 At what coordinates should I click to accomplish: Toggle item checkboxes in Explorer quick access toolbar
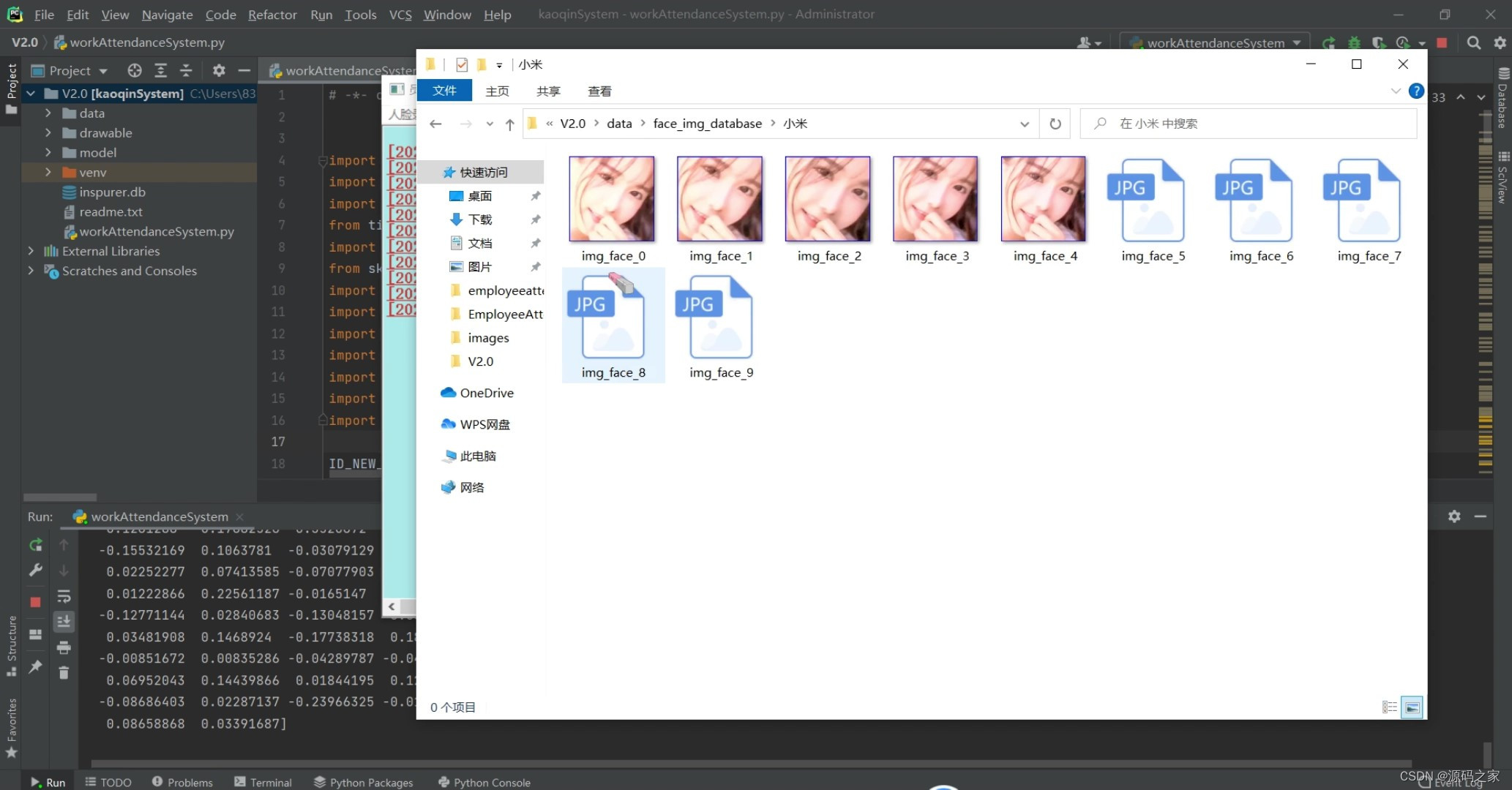(461, 64)
